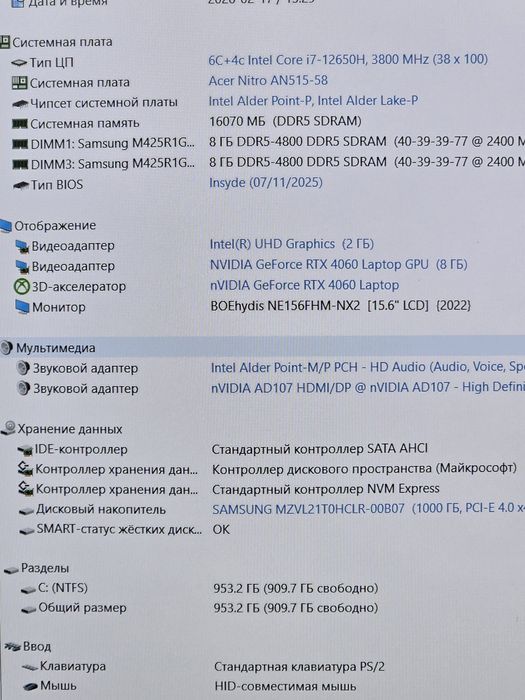Click the chipset icon beside Чипсет системной платы
Screen dimensions: 525x700
(x=20, y=104)
